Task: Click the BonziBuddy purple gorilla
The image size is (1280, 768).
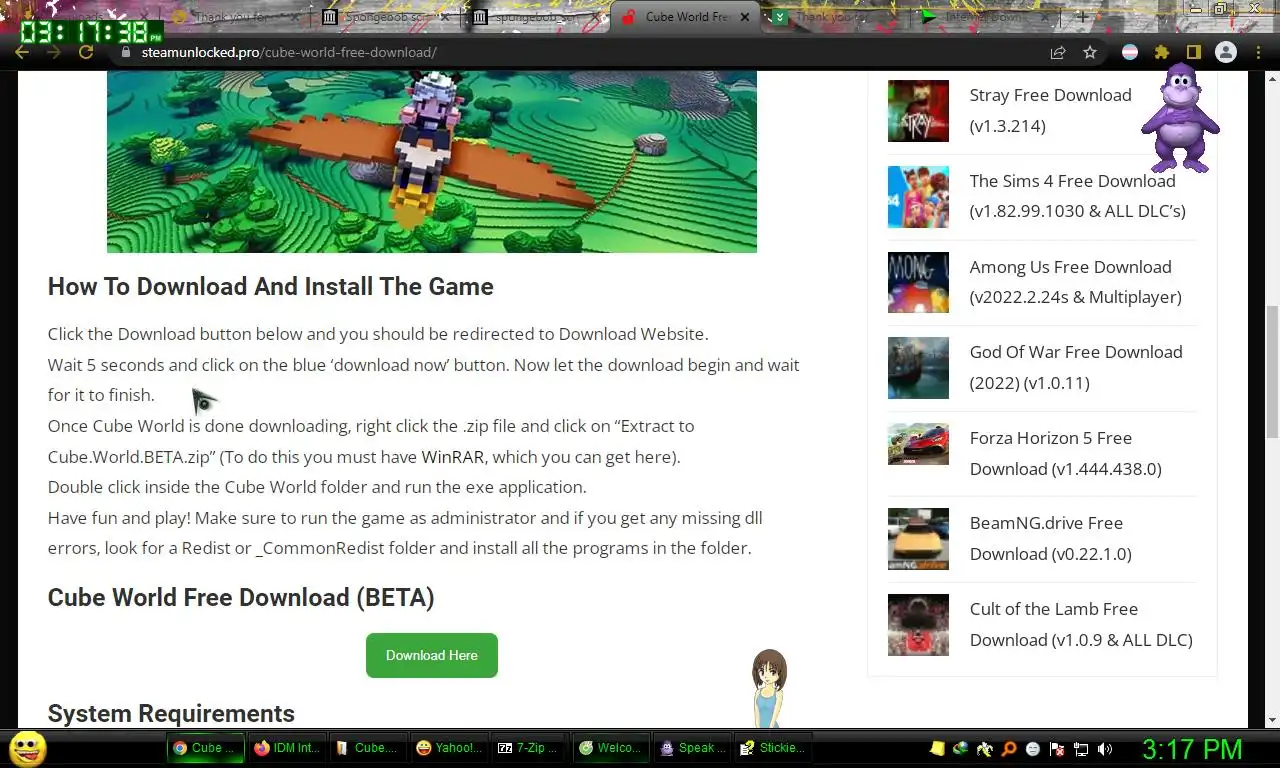Action: coord(1180,118)
